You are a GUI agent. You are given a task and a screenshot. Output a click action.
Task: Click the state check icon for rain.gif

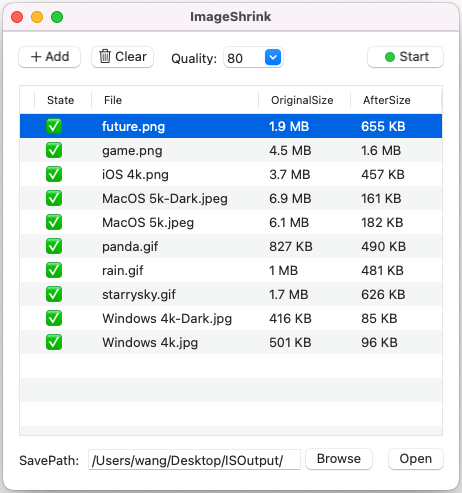click(54, 270)
